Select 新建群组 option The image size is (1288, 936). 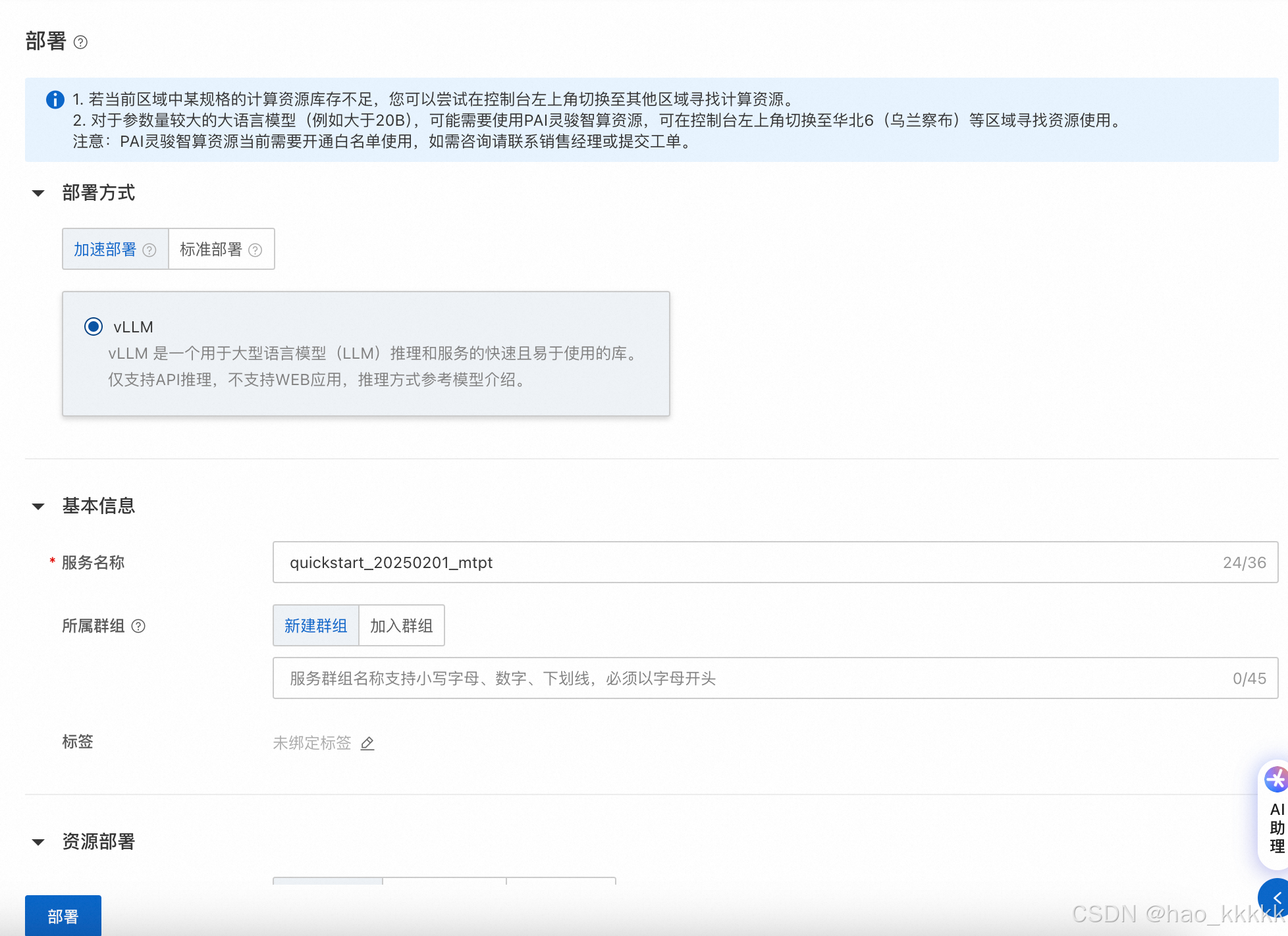[x=315, y=625]
